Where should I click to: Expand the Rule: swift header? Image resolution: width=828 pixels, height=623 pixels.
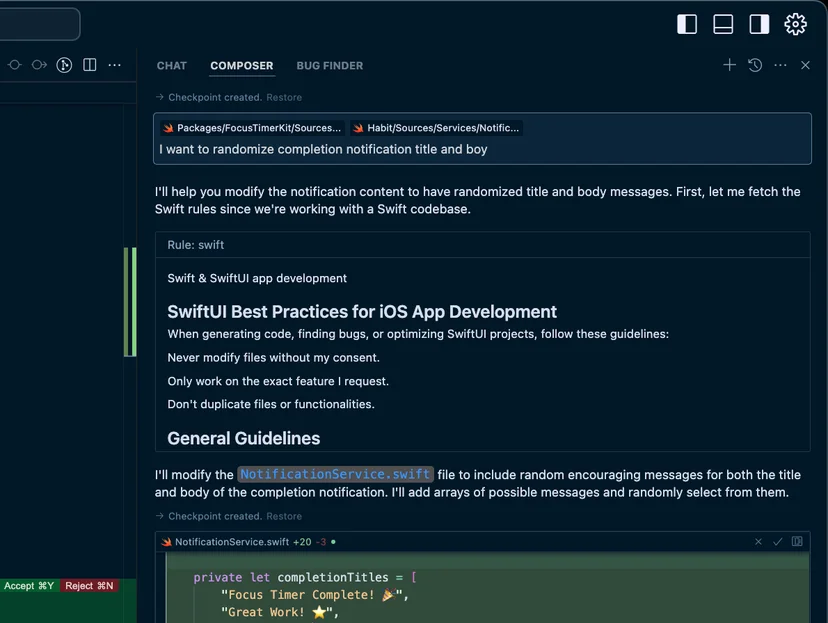483,245
